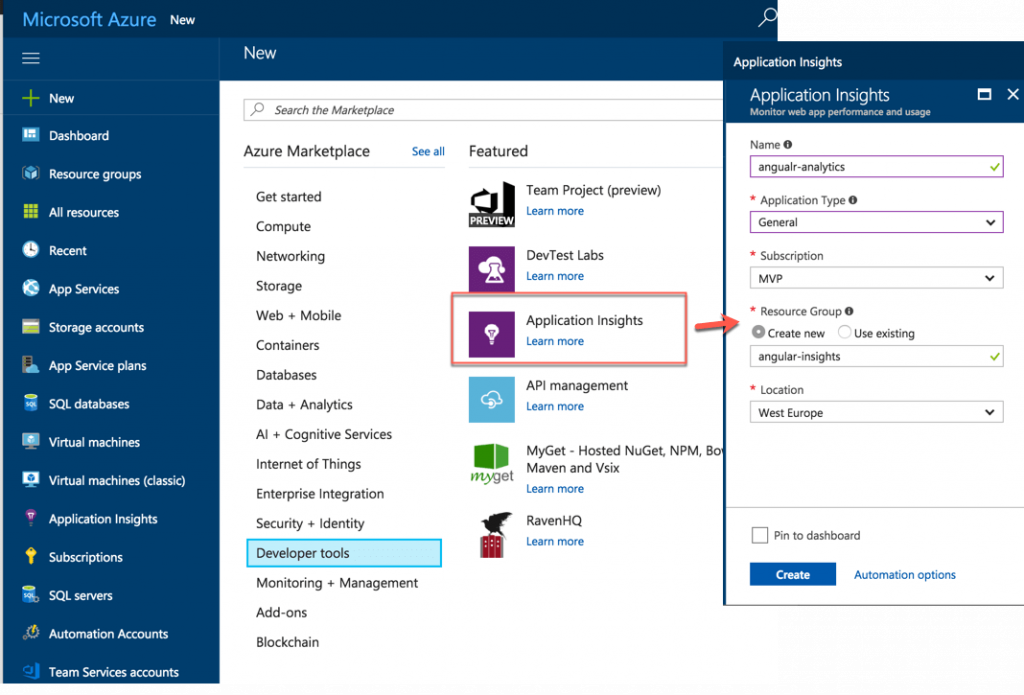Click Learn more under DevTest Labs
Image resolution: width=1024 pixels, height=695 pixels.
[555, 276]
